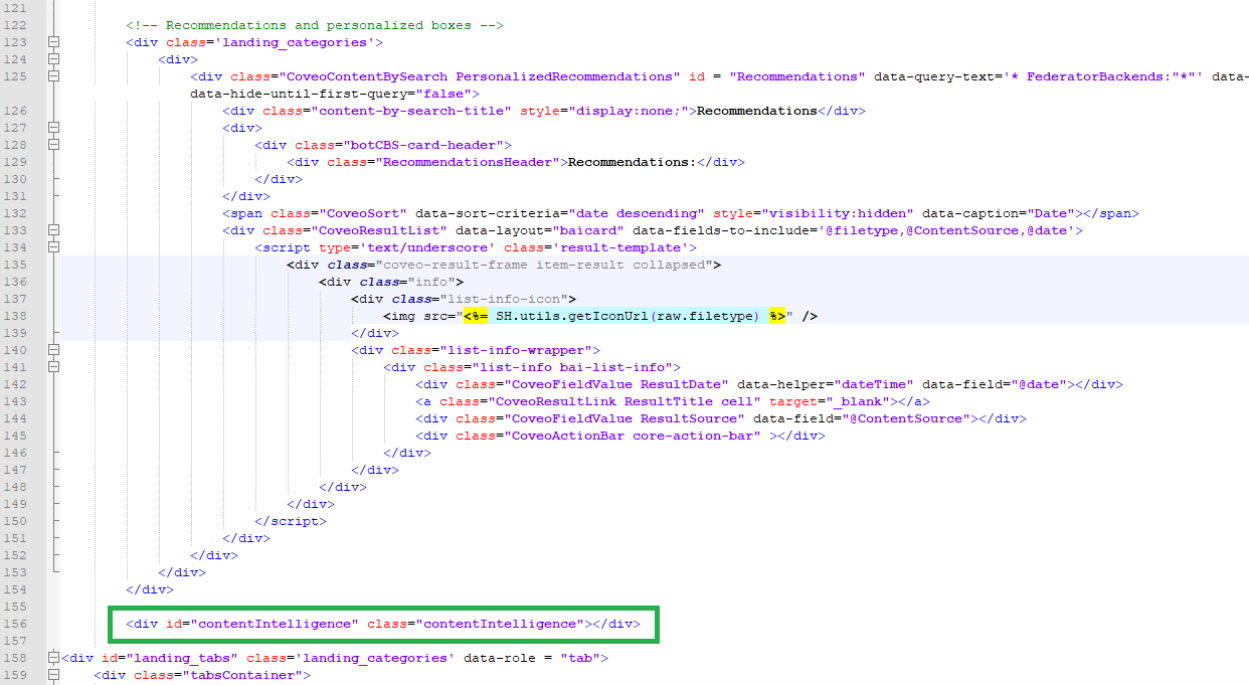The image size is (1249, 685).
Task: Collapse the fold marker on line 125
Action: tap(53, 76)
